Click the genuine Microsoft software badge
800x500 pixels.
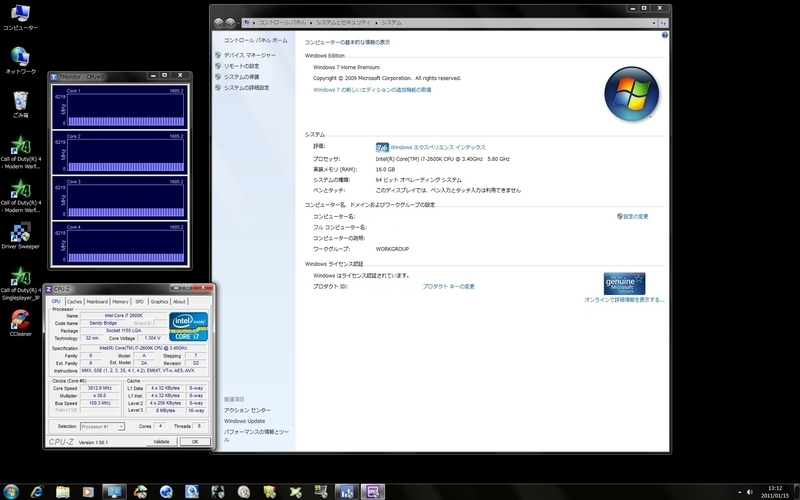click(x=624, y=284)
